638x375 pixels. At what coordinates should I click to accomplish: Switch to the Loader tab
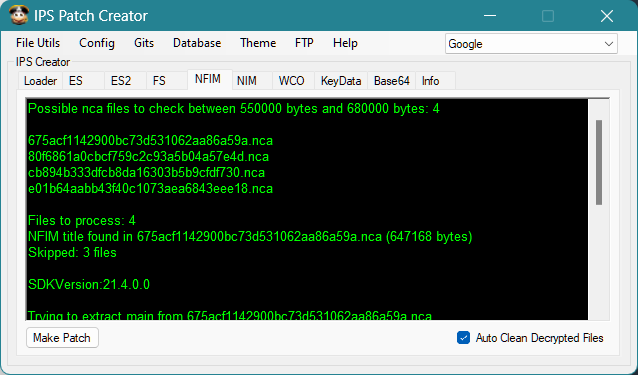click(40, 81)
